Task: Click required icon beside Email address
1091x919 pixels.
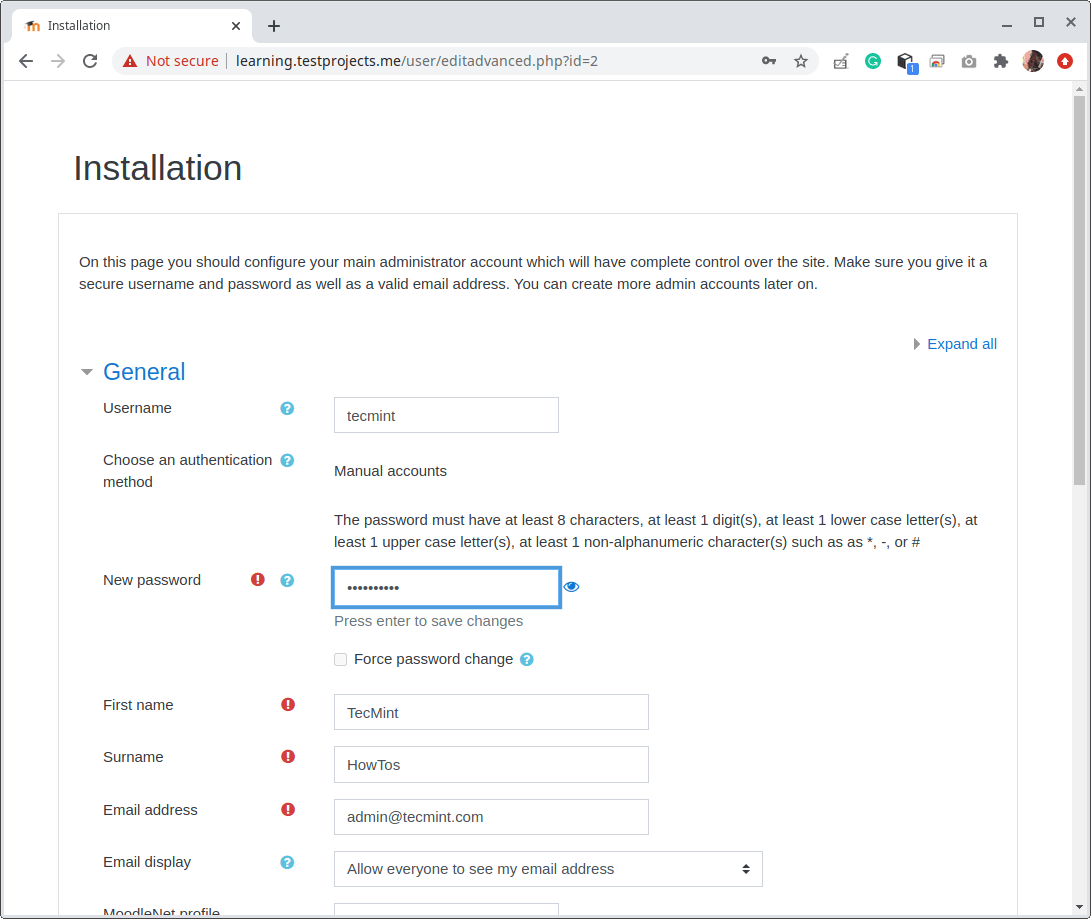Action: click(288, 809)
